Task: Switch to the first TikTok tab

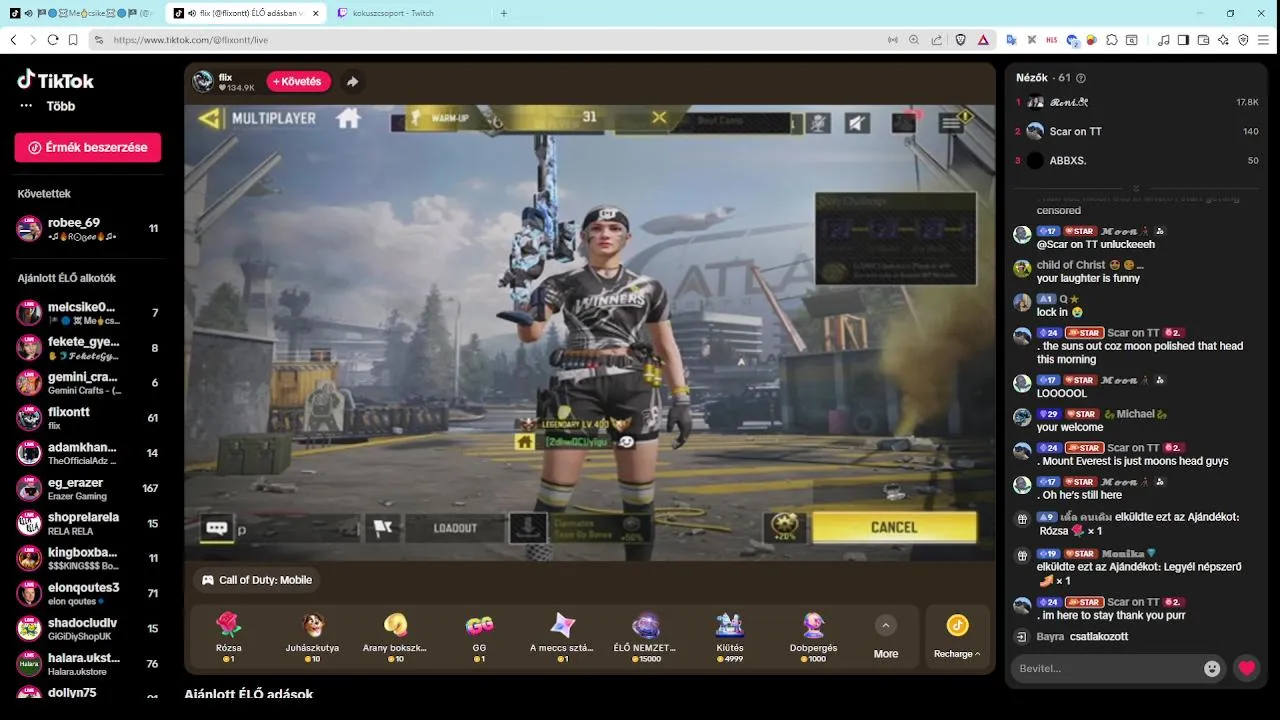Action: click(82, 13)
